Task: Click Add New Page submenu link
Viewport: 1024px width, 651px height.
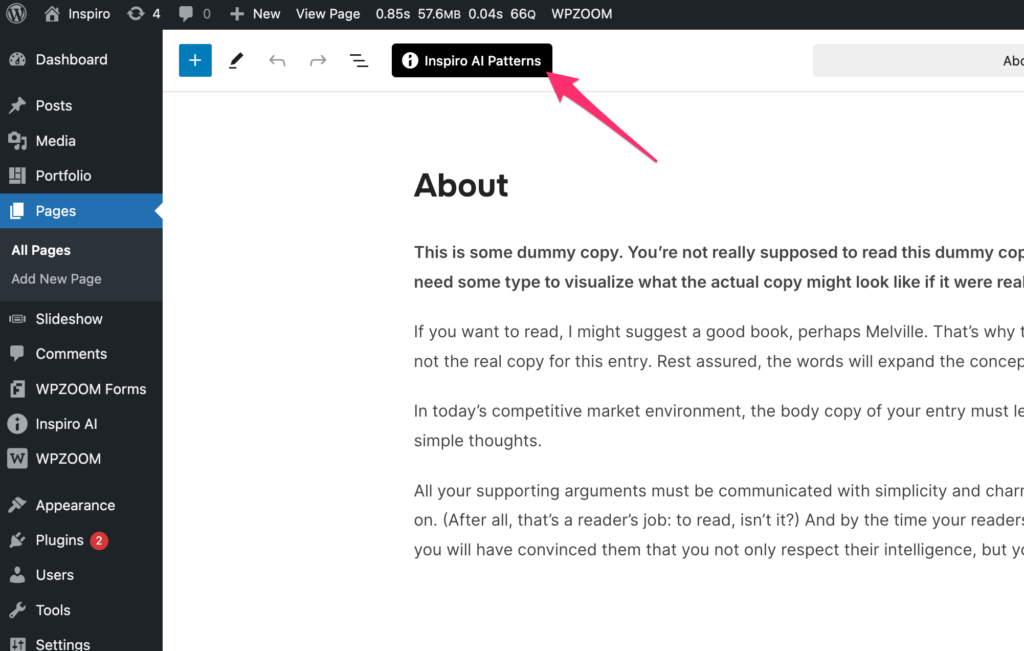Action: tap(56, 279)
